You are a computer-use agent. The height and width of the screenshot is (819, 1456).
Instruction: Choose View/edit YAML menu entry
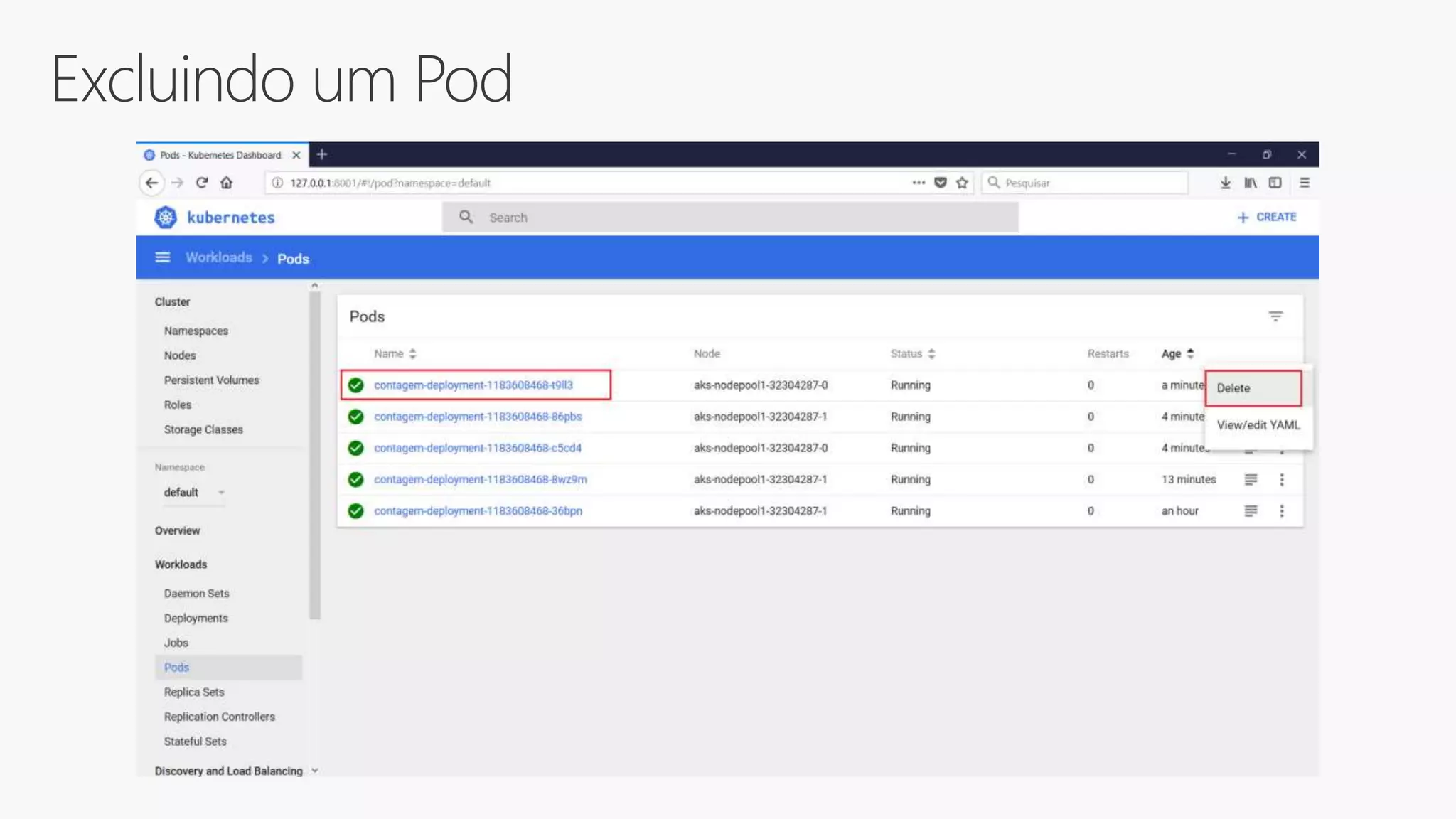(1258, 425)
